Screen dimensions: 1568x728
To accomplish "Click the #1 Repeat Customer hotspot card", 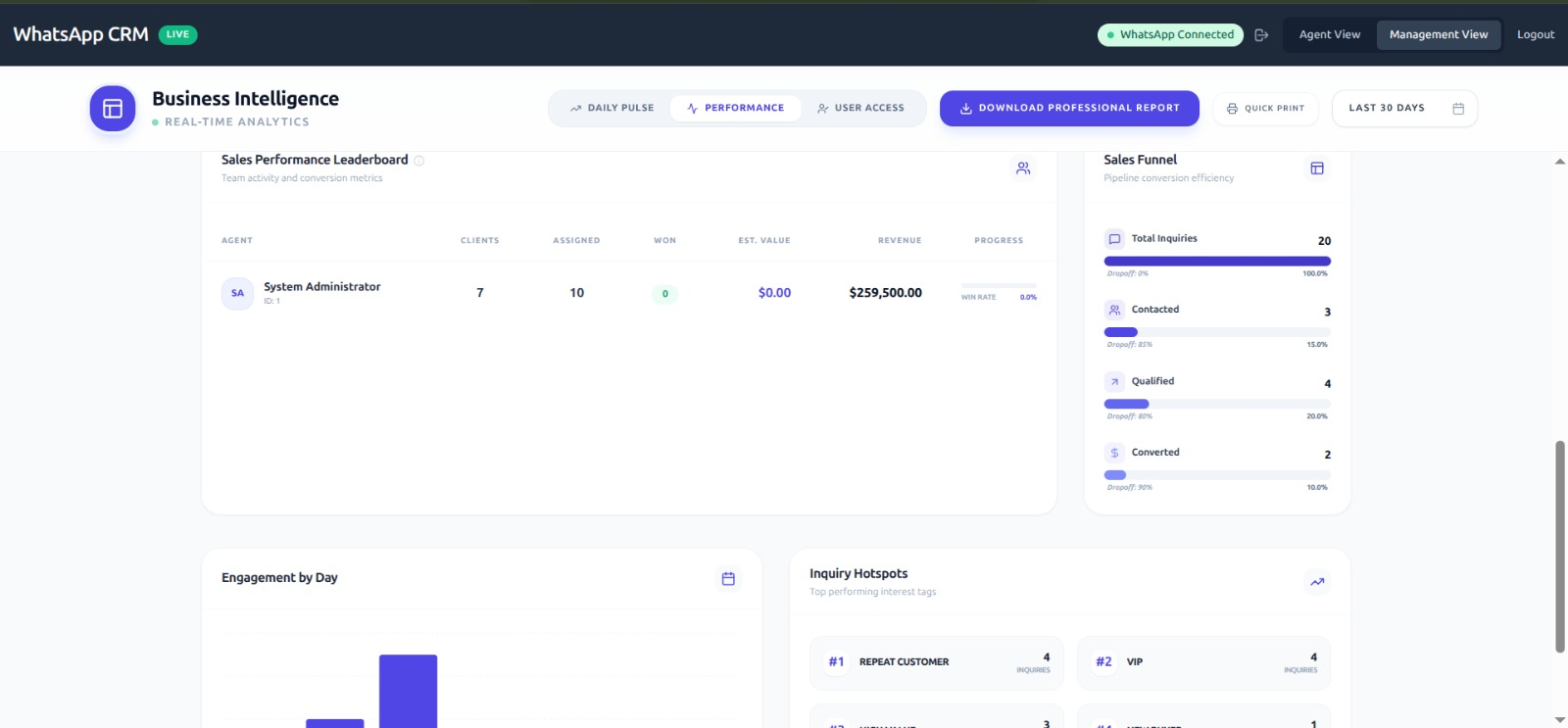I will tap(936, 663).
